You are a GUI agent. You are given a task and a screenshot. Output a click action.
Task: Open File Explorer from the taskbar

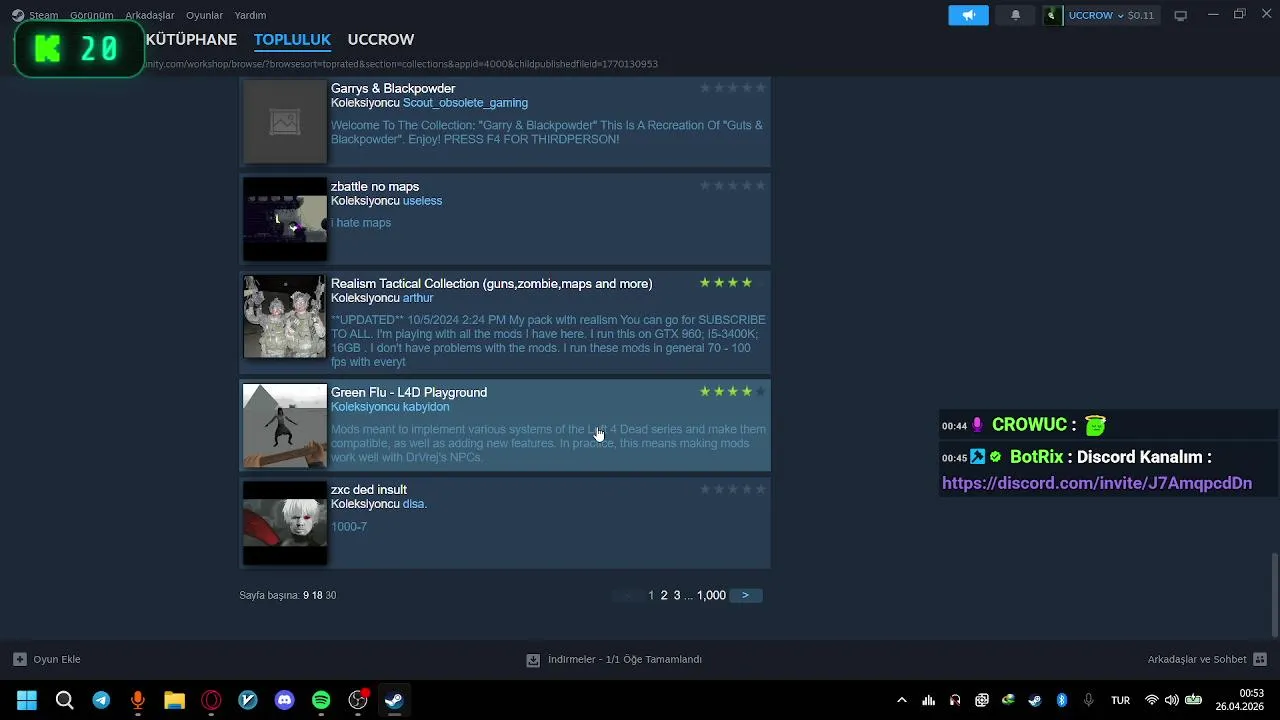click(174, 700)
